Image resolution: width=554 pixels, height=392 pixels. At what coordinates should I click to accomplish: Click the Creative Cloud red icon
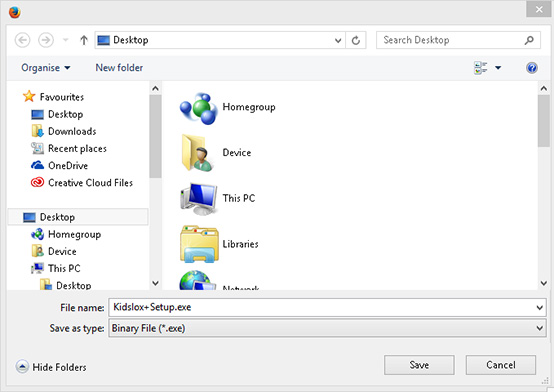(x=37, y=182)
